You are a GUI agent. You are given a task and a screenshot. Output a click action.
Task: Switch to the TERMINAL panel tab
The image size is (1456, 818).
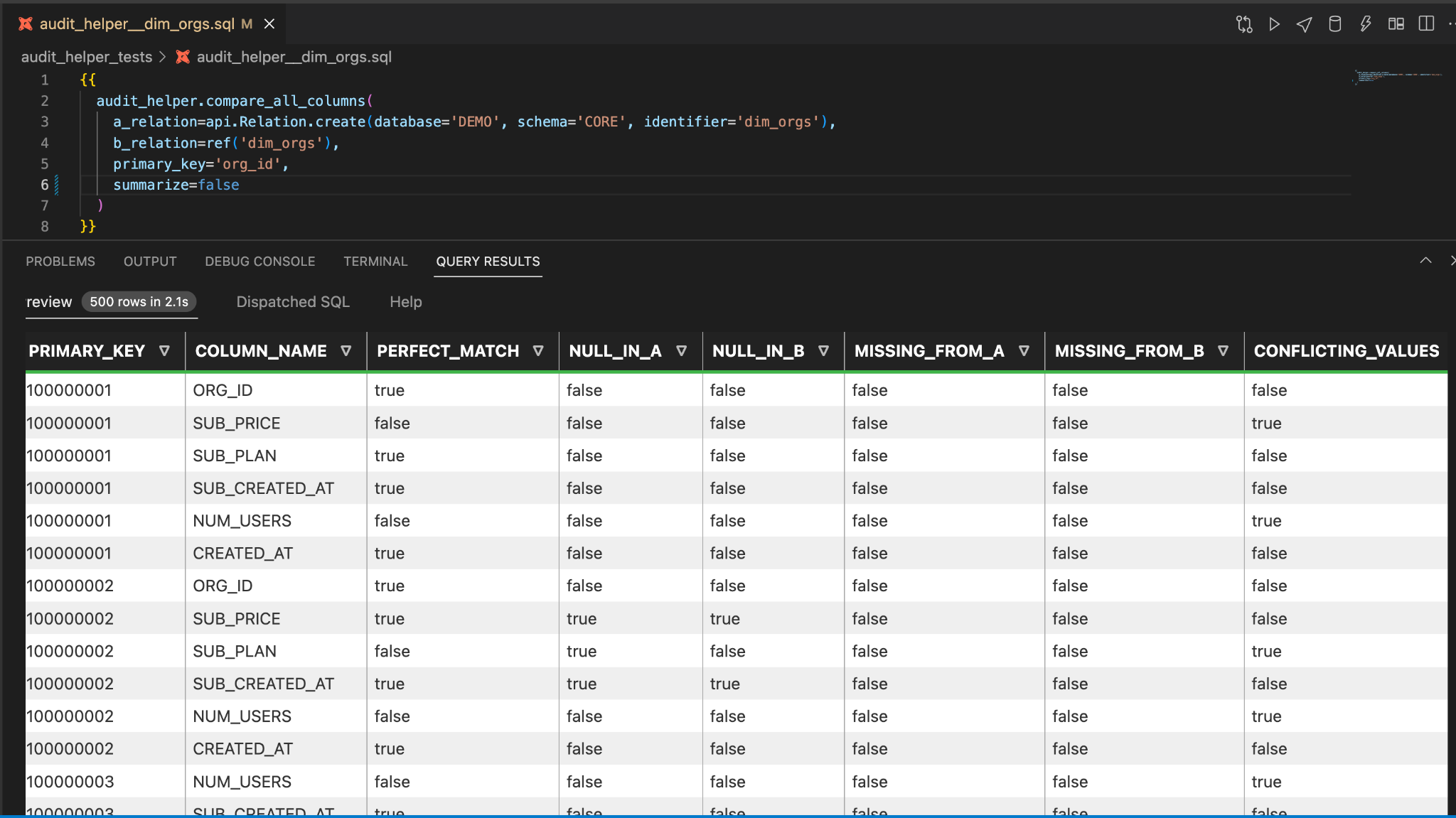tap(375, 262)
